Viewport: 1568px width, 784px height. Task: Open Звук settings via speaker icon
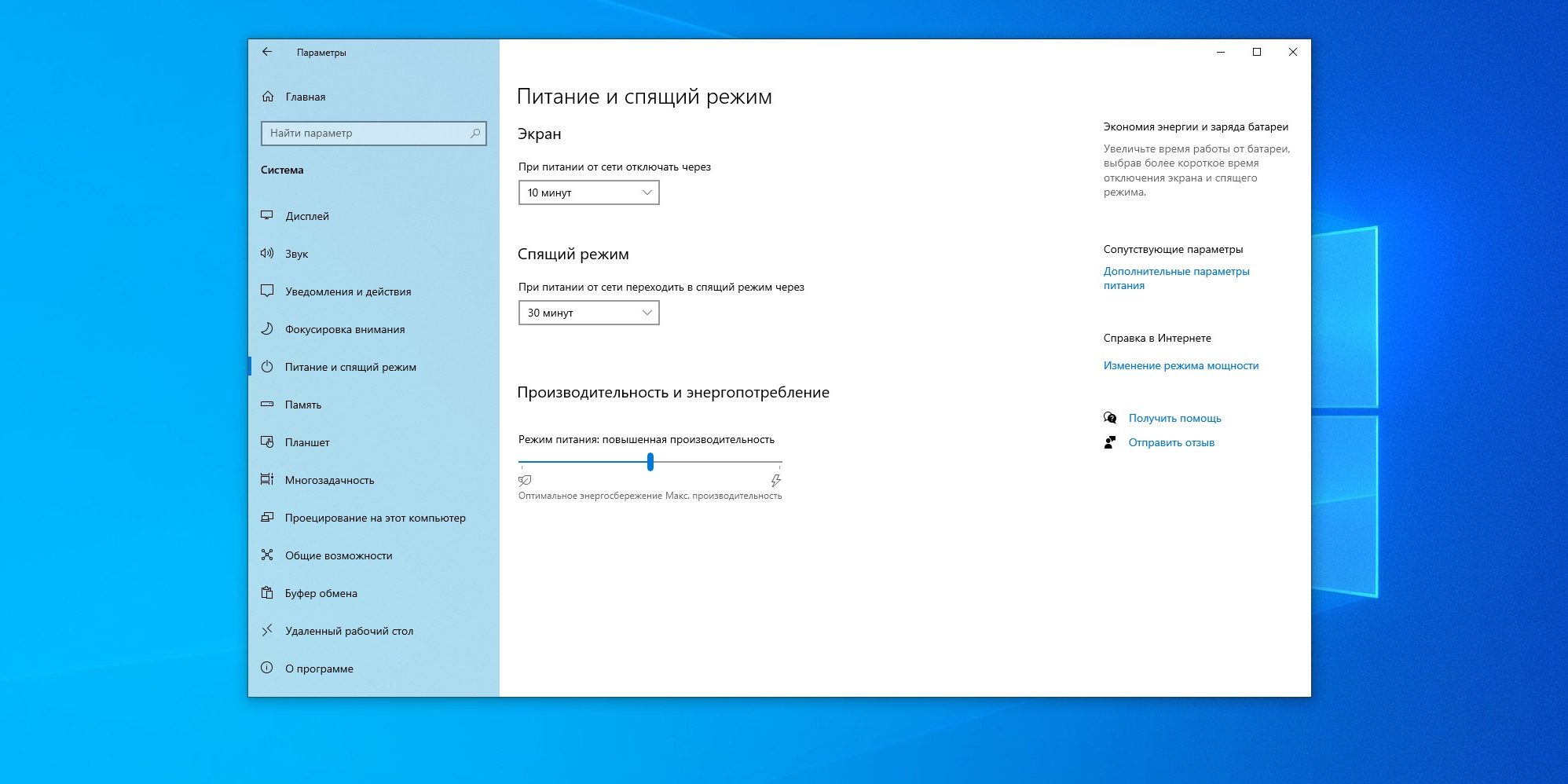tap(267, 253)
